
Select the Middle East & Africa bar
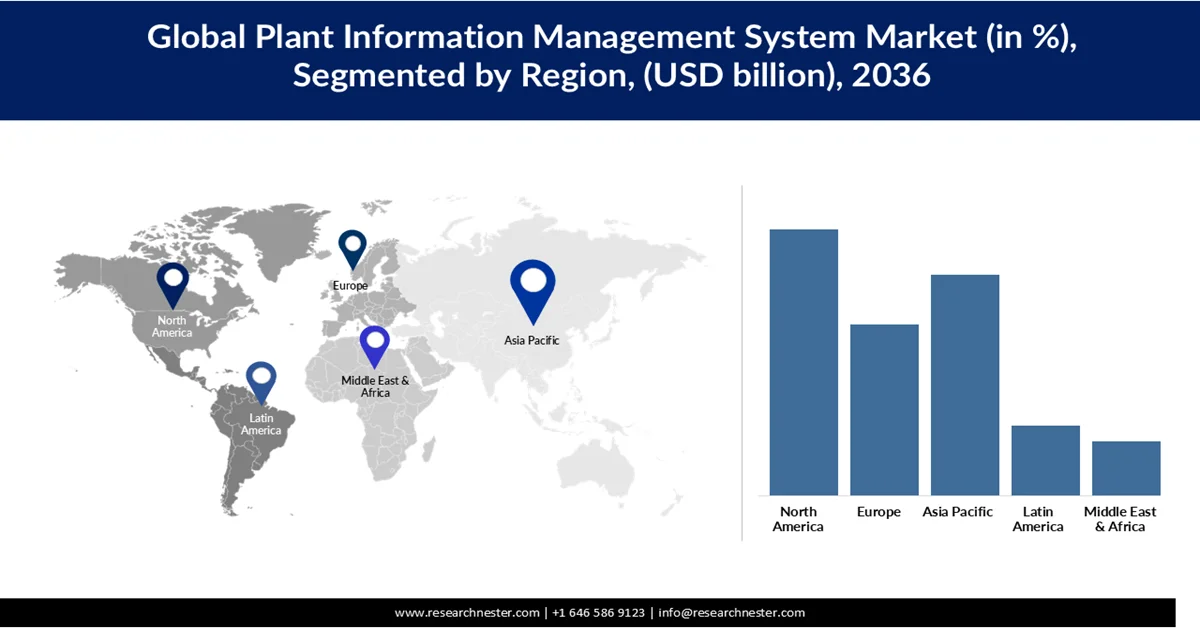[x=1126, y=468]
